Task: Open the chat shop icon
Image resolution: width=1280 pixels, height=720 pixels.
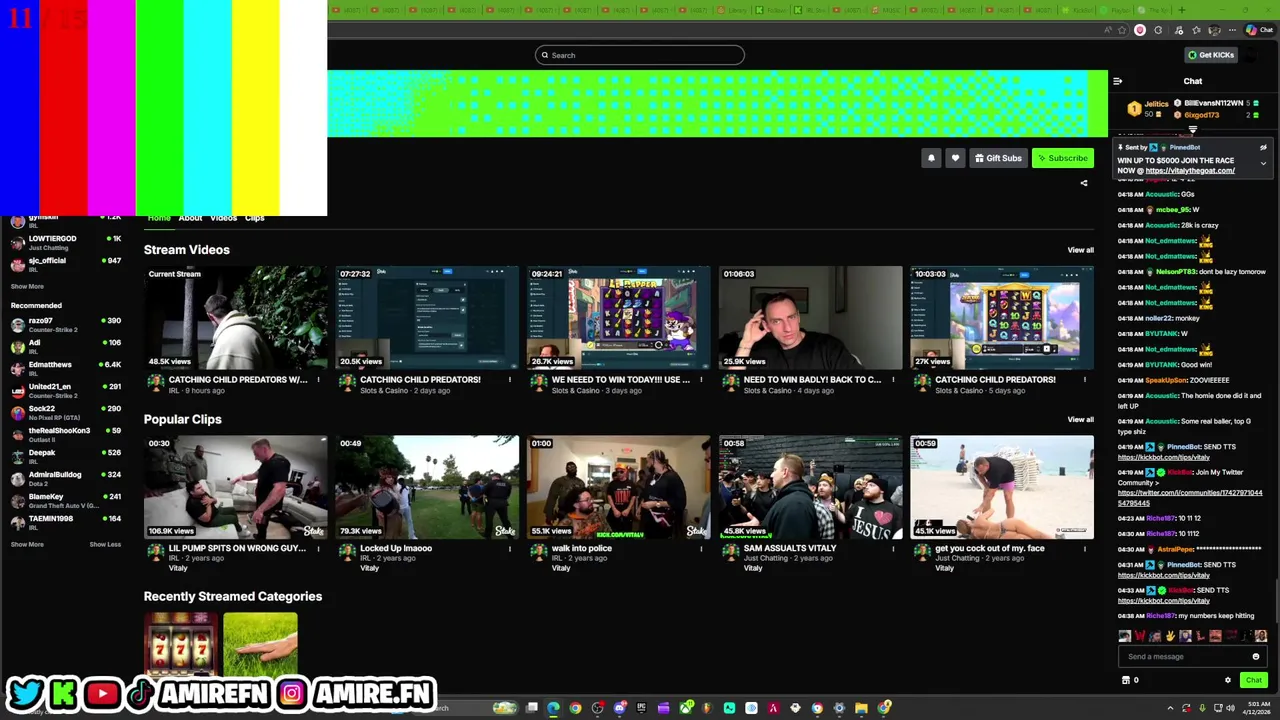Action: tap(1126, 680)
